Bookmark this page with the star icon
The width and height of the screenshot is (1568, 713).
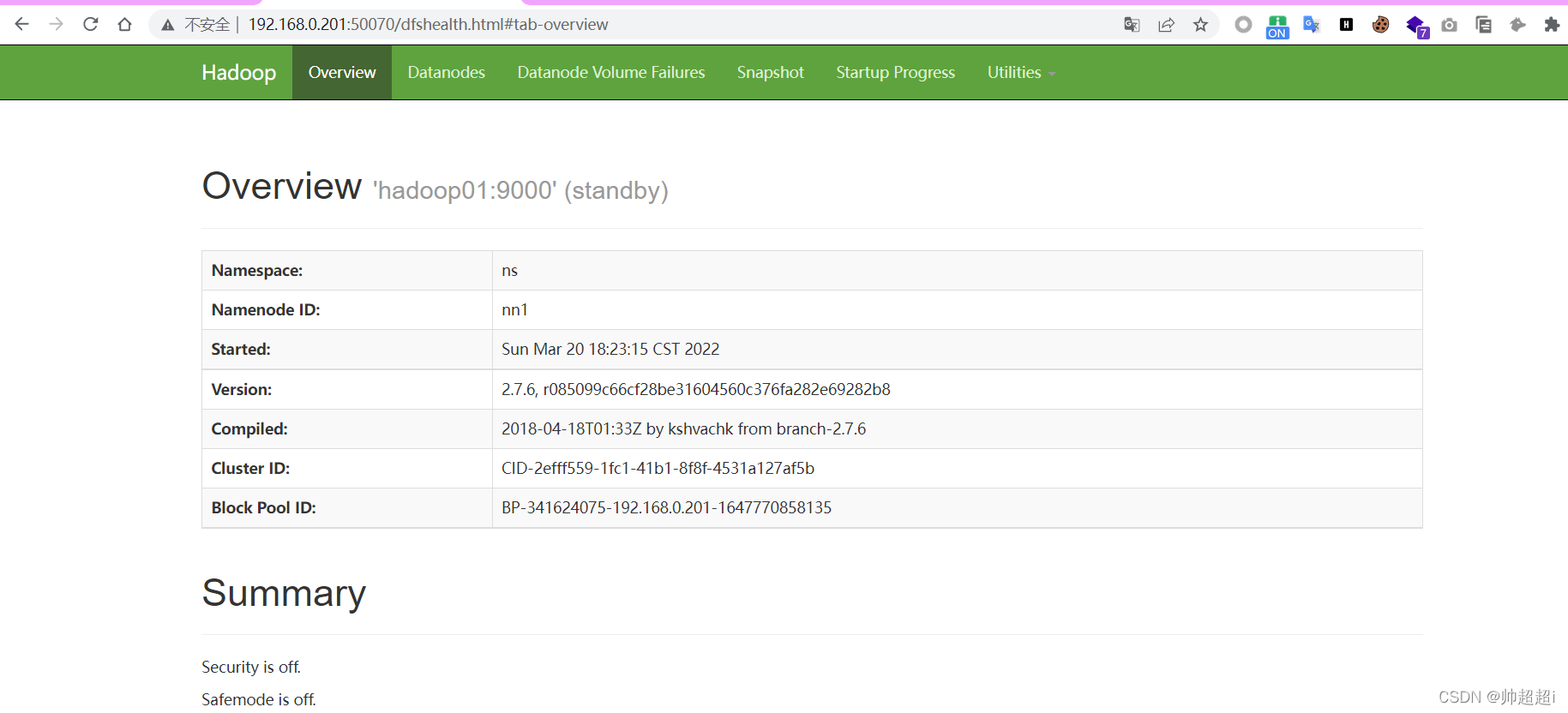(x=1200, y=25)
